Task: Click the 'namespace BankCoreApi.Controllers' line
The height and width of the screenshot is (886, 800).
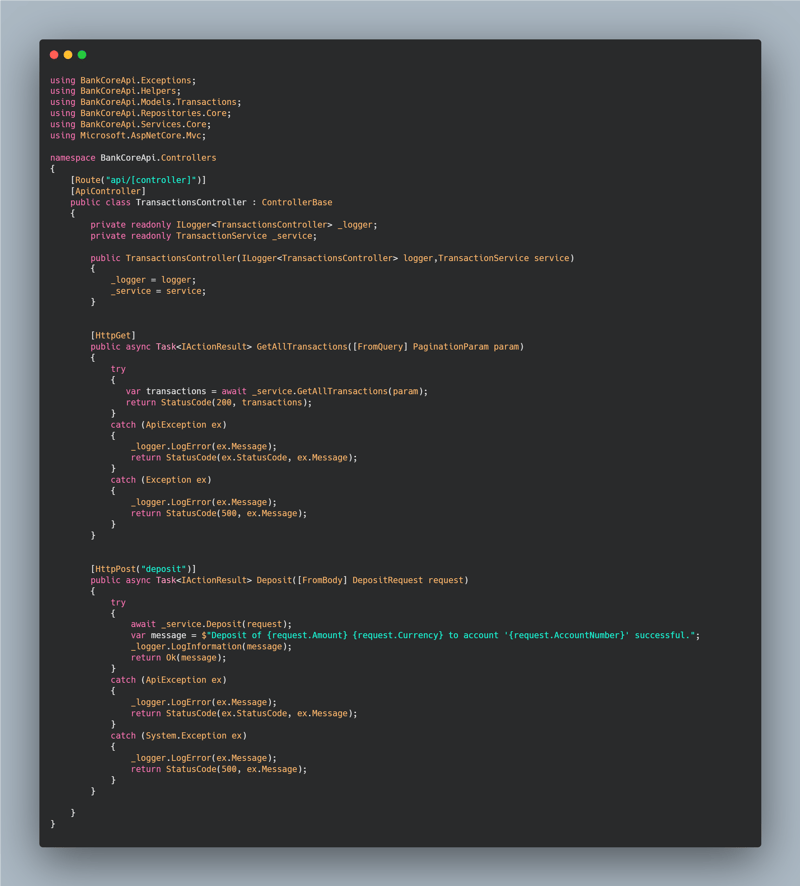Action: [133, 158]
